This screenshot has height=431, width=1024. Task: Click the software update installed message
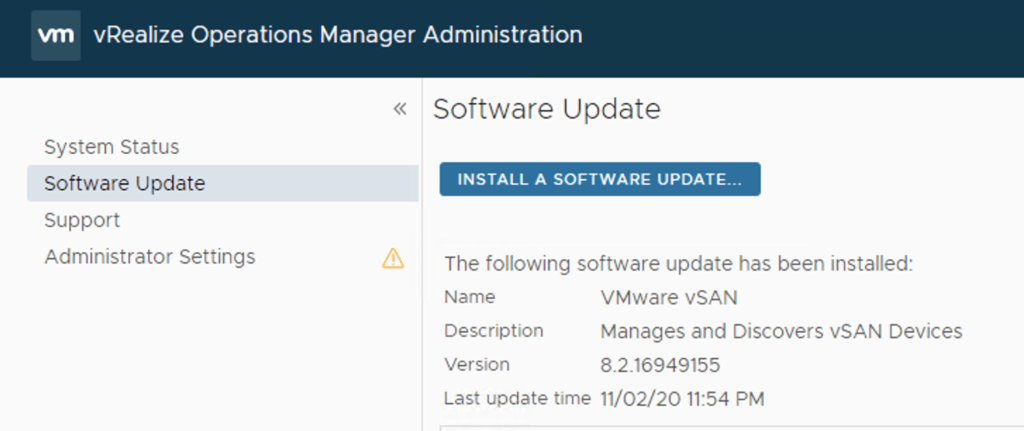(679, 264)
